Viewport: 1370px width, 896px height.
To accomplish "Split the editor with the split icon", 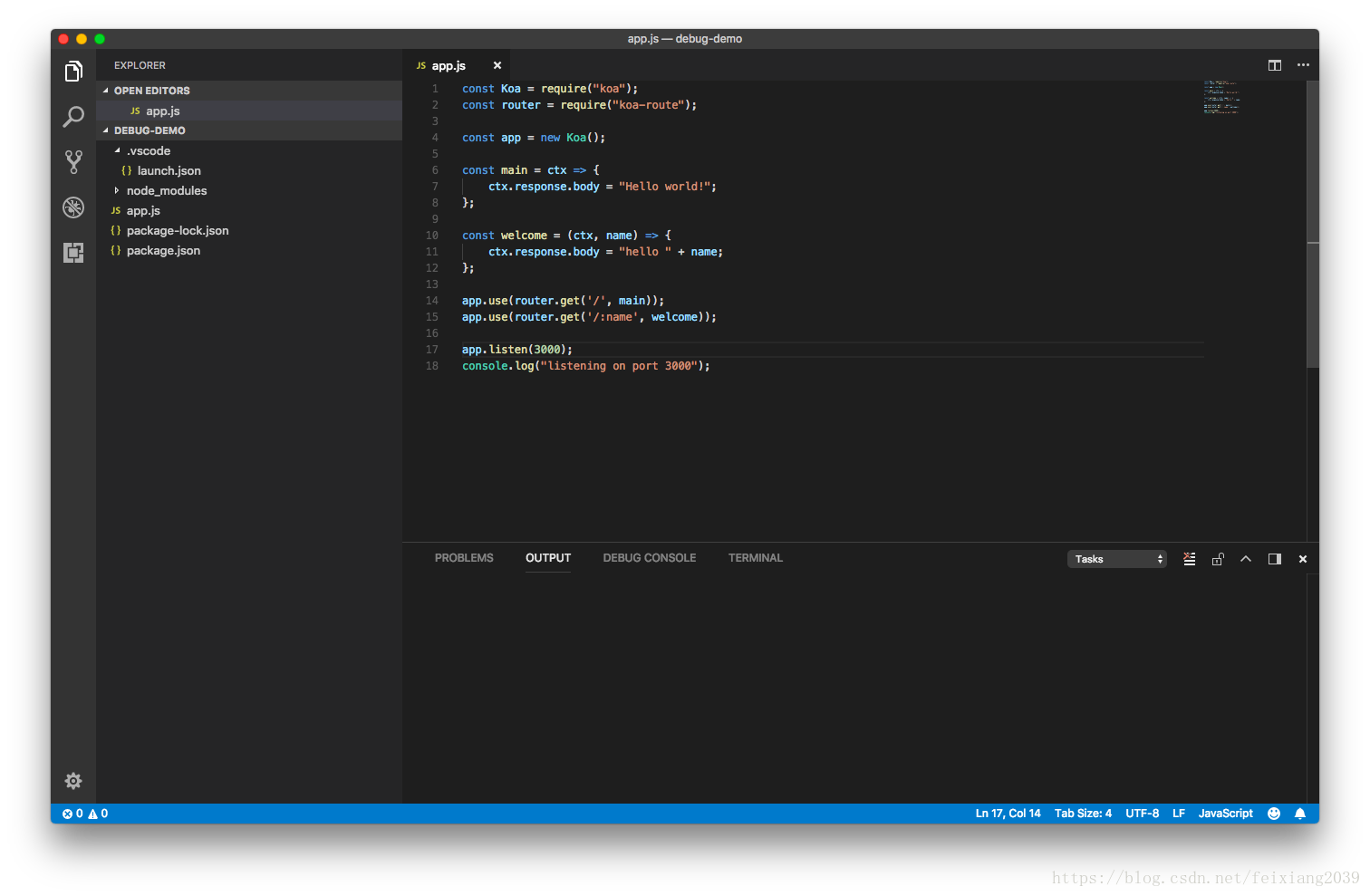I will click(1274, 65).
